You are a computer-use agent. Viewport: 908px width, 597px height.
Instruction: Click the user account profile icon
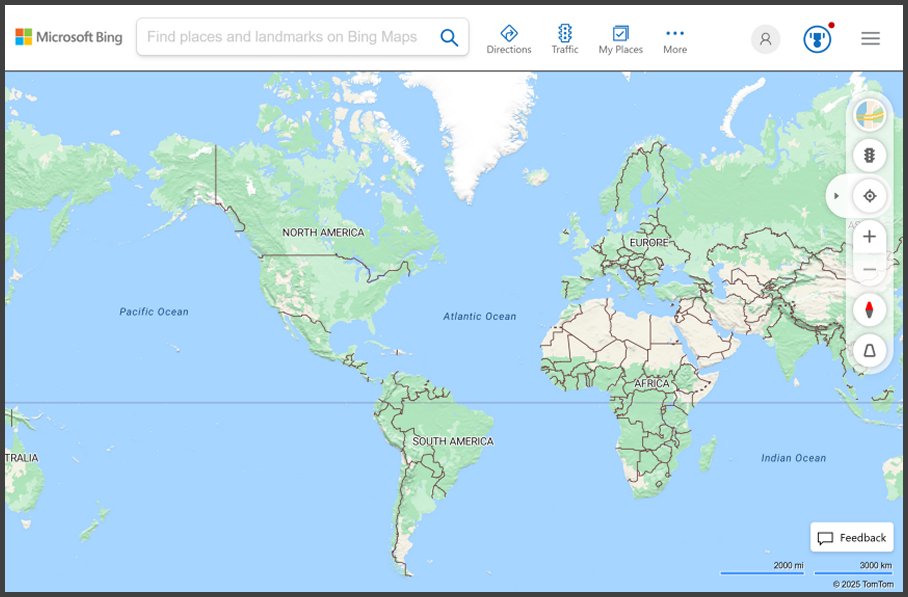click(765, 39)
